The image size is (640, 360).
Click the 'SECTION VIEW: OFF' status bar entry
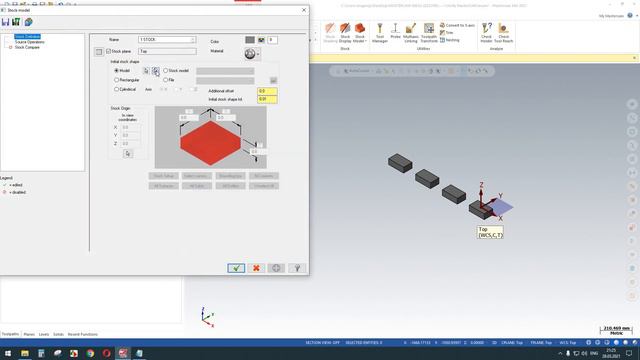click(322, 343)
